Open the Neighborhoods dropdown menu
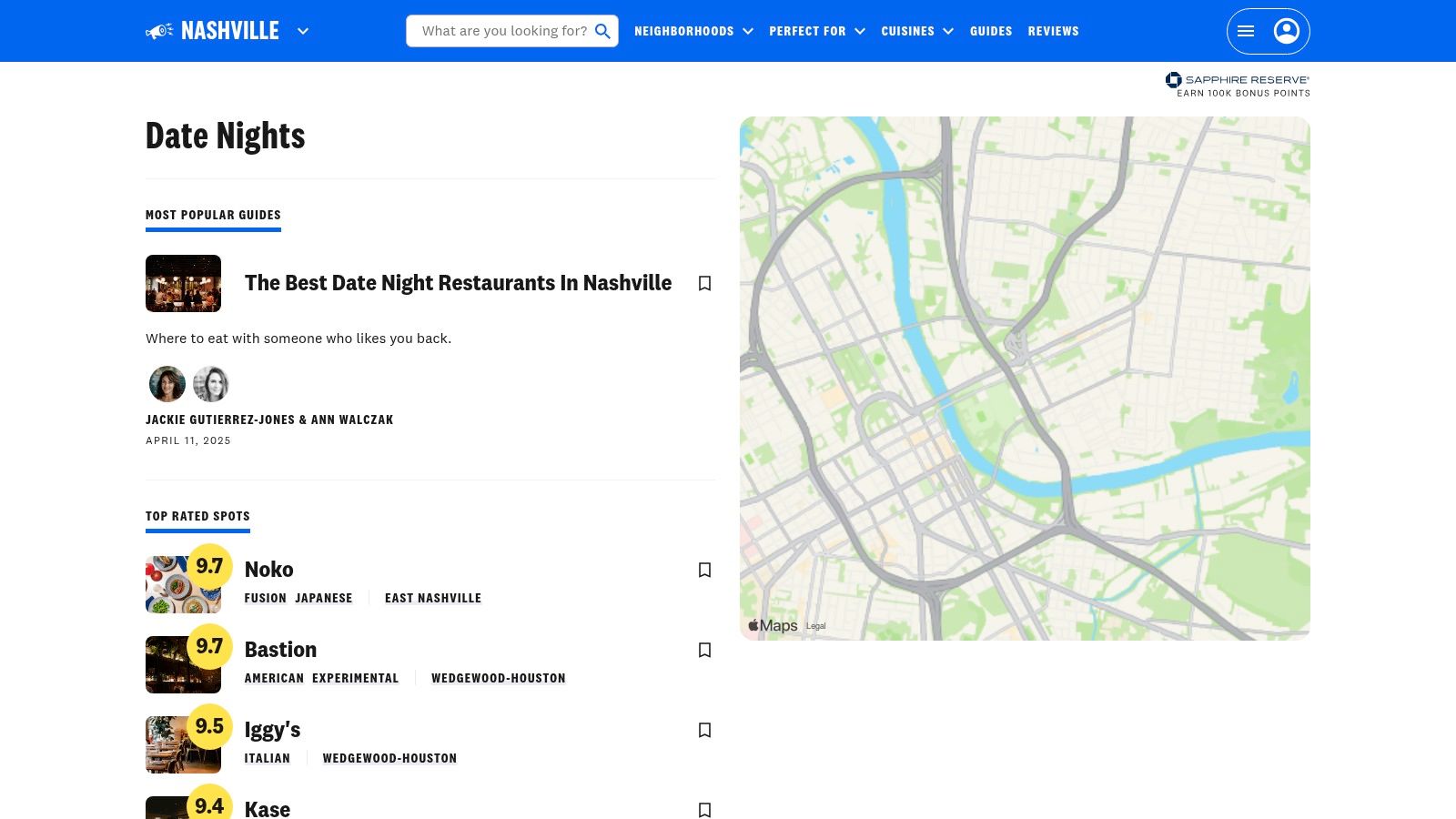Viewport: 1456px width, 819px height. coord(693,32)
